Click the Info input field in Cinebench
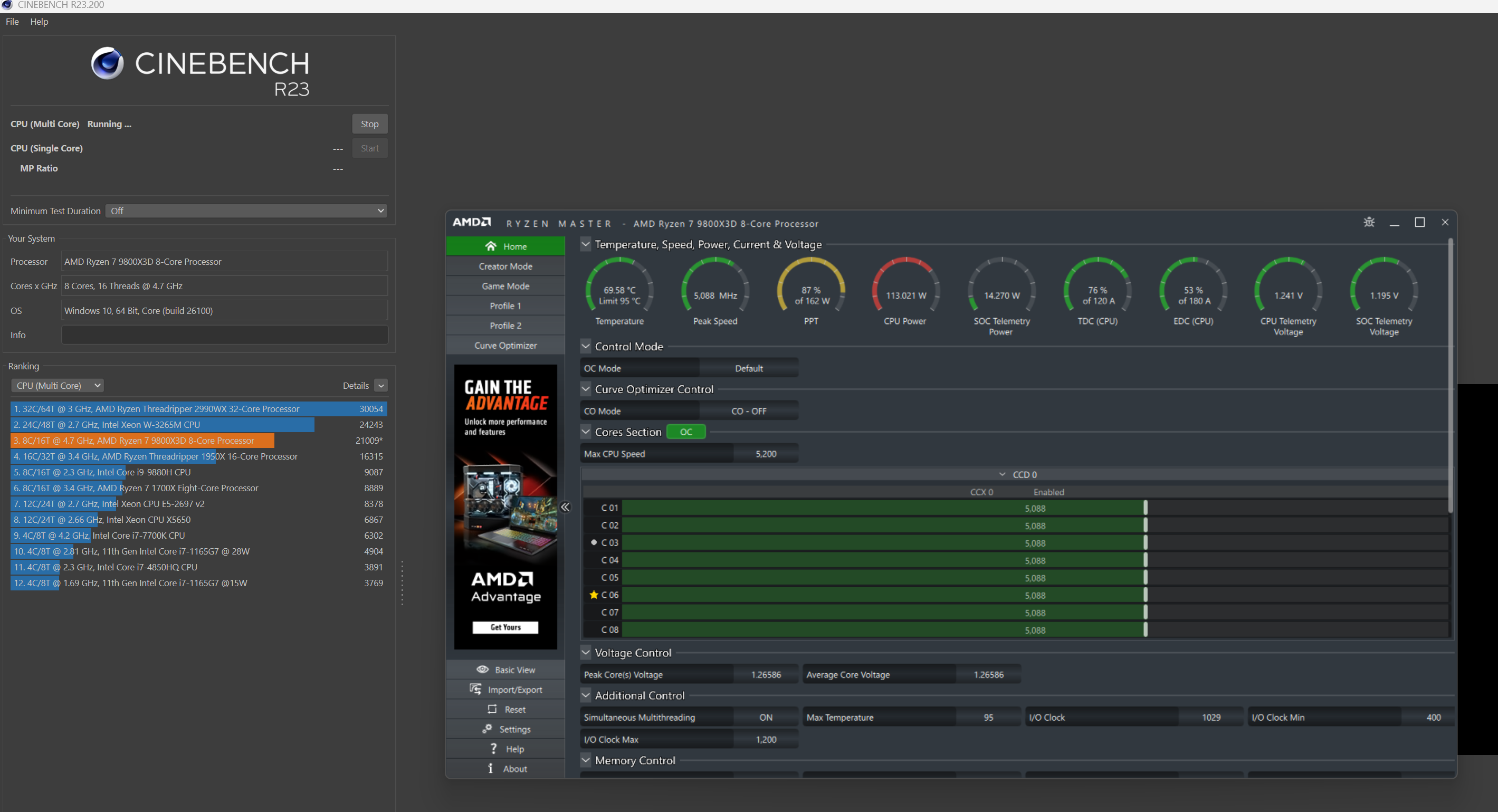 224,335
